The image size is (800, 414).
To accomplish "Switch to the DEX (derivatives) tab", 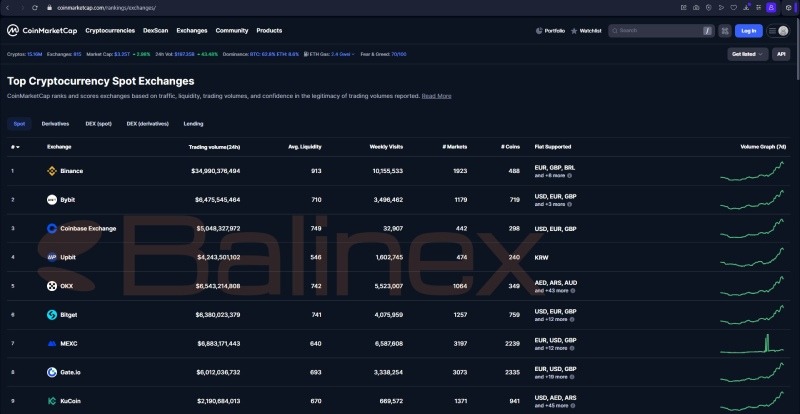I will pyautogui.click(x=147, y=124).
